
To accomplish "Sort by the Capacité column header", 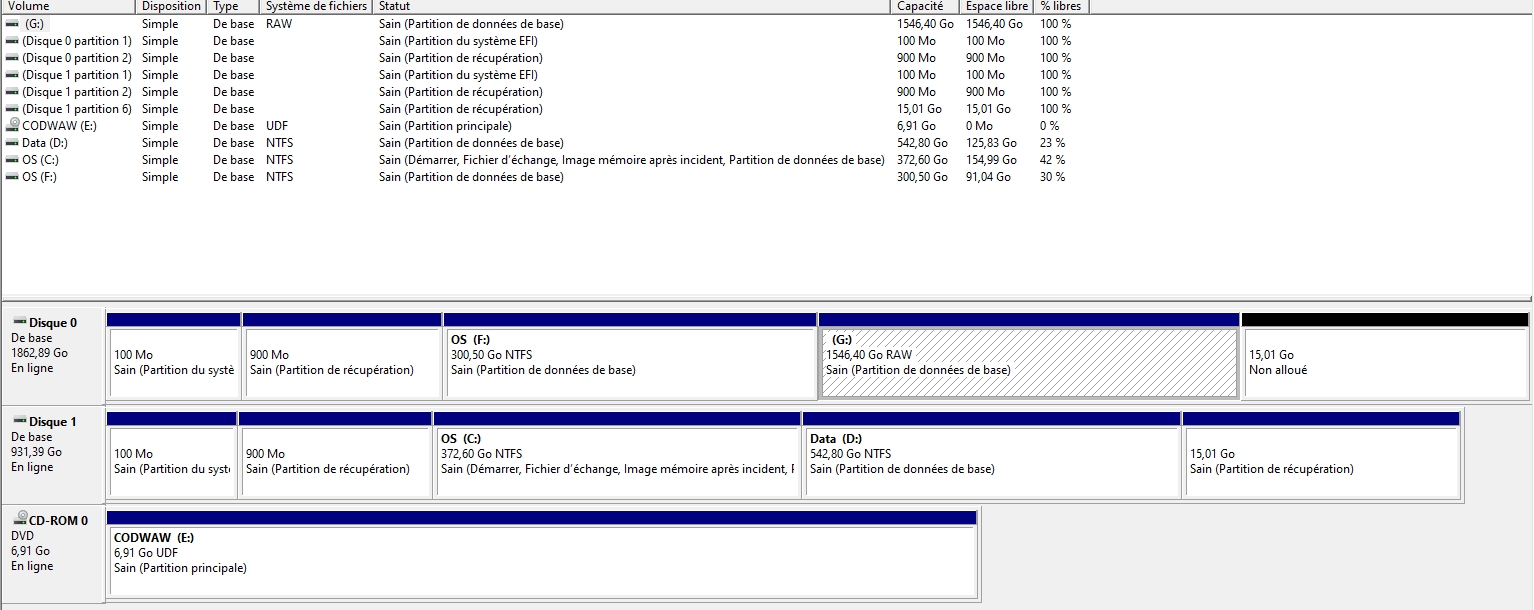I will [925, 6].
